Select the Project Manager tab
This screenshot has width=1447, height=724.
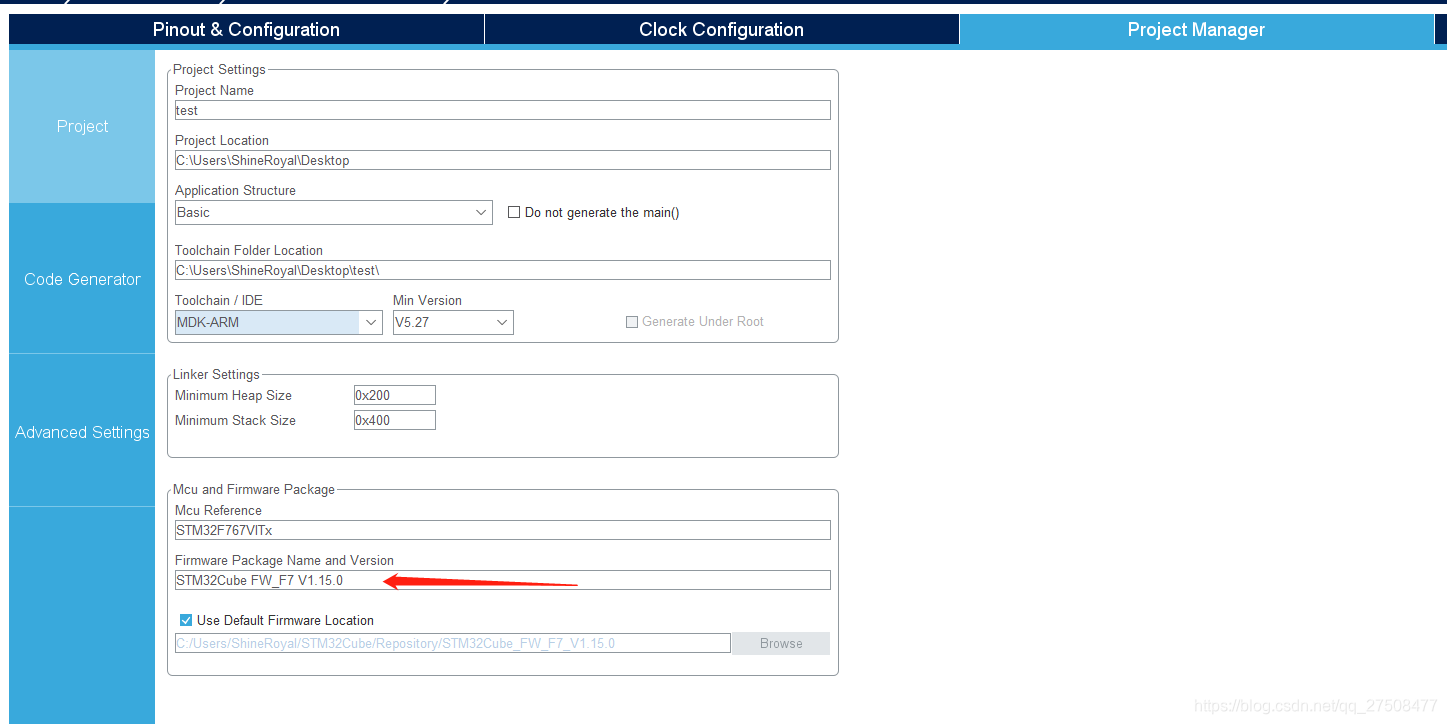pos(1196,29)
